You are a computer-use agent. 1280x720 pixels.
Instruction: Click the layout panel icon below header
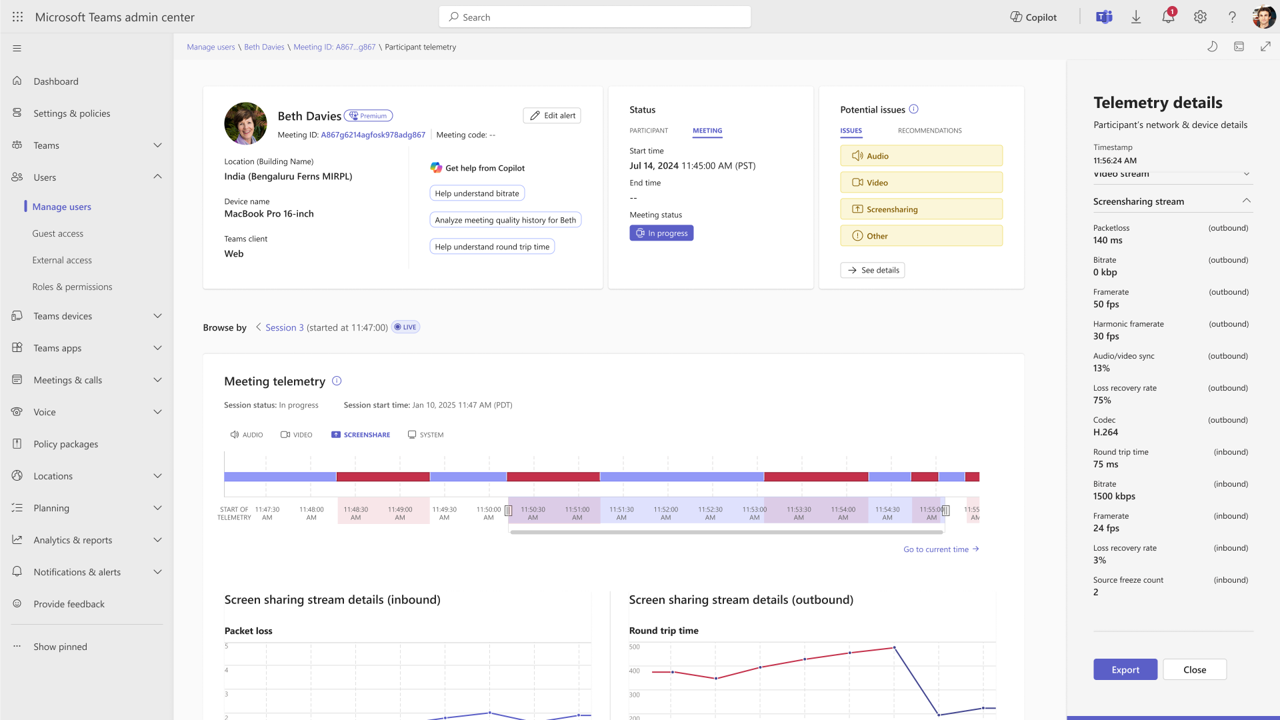tap(1239, 47)
